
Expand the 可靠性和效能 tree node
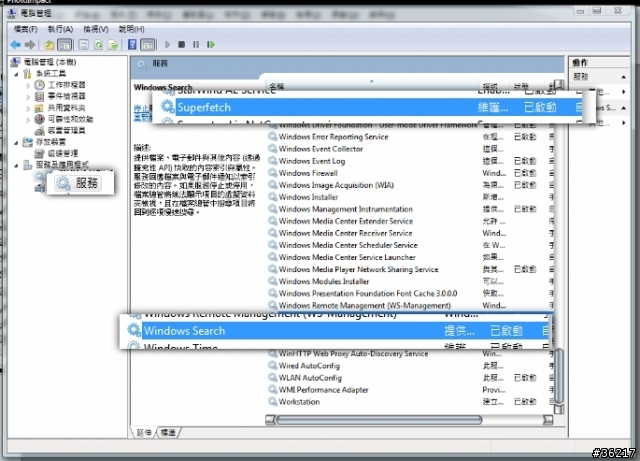coord(28,120)
